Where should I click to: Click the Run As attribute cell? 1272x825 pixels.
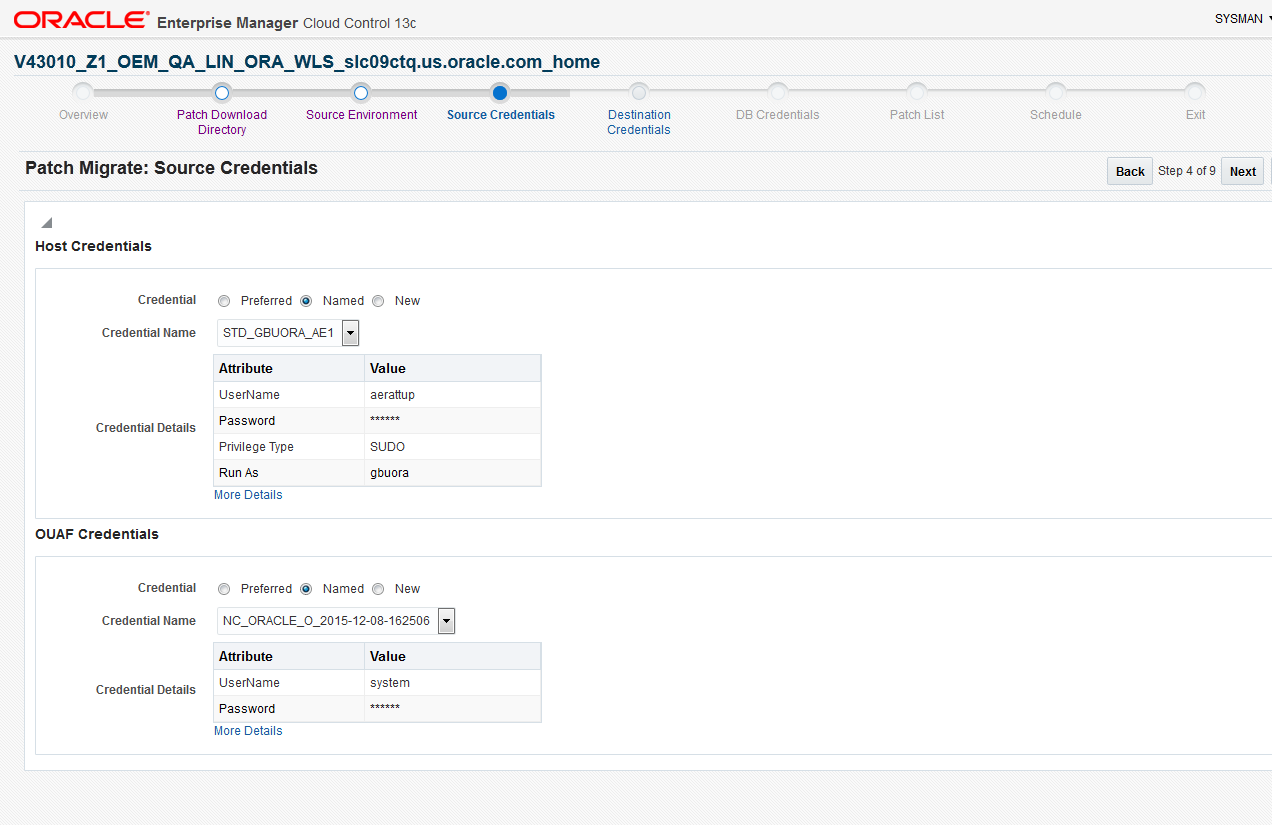point(289,473)
